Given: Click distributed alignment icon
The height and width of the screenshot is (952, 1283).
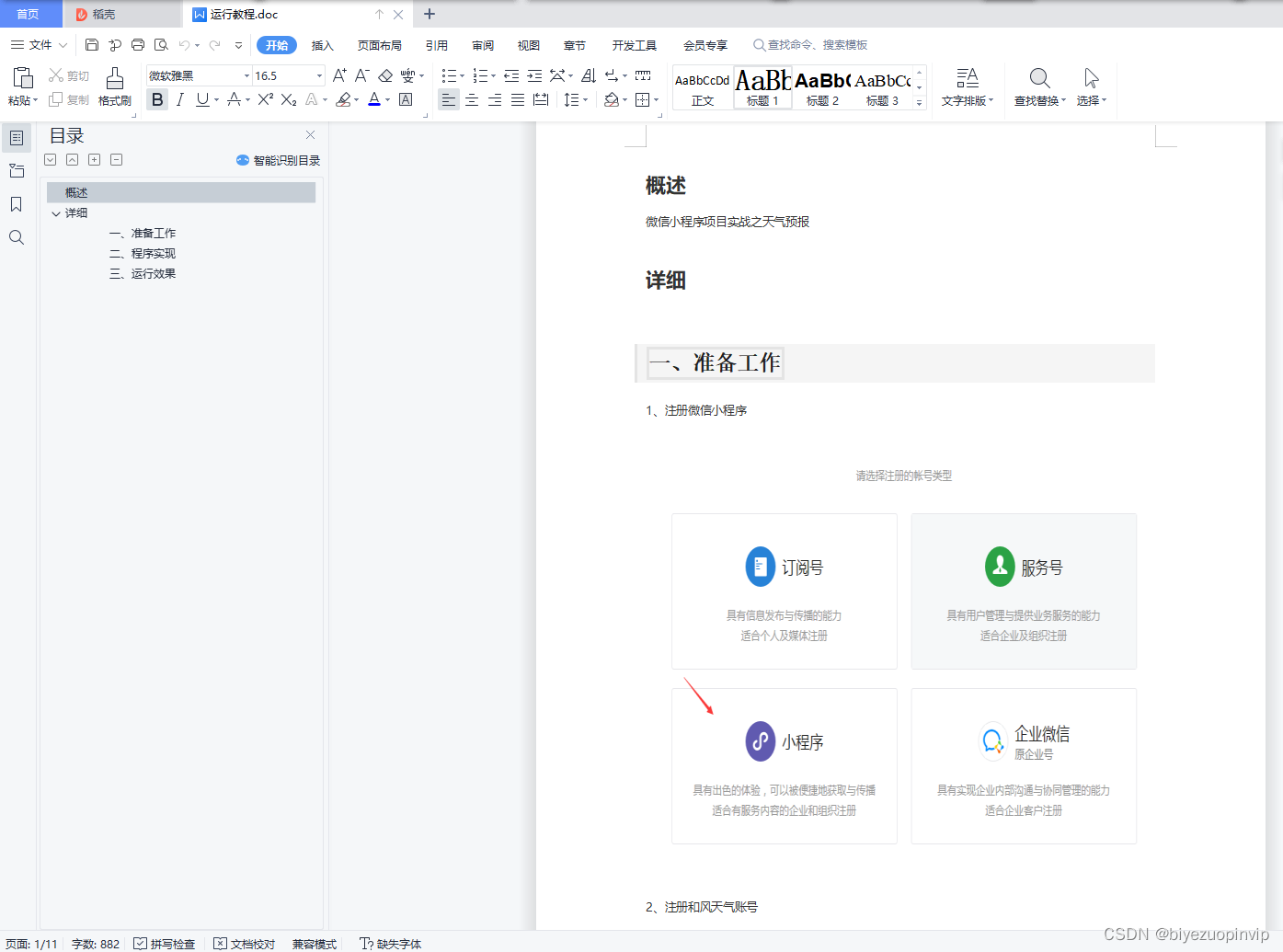Looking at the screenshot, I should click(541, 99).
